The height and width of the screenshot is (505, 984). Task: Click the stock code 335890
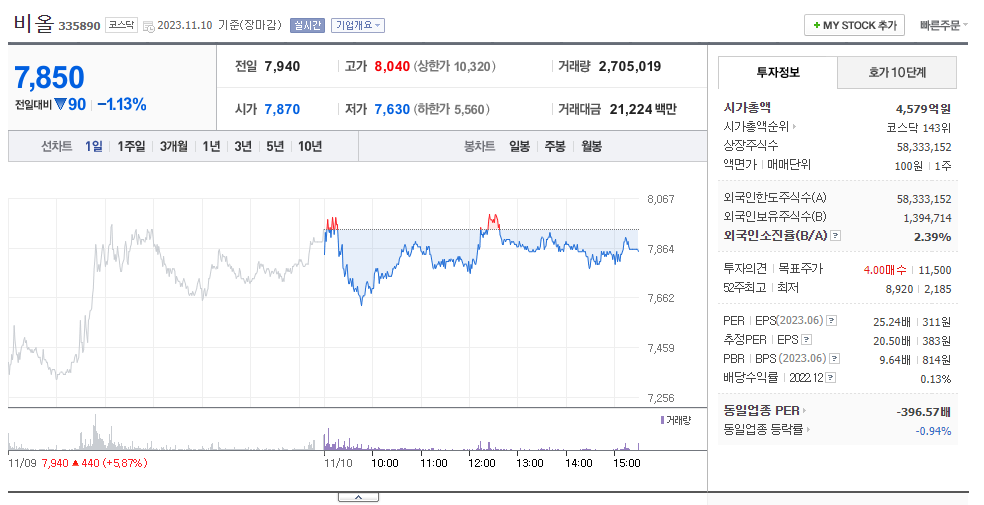[x=79, y=26]
